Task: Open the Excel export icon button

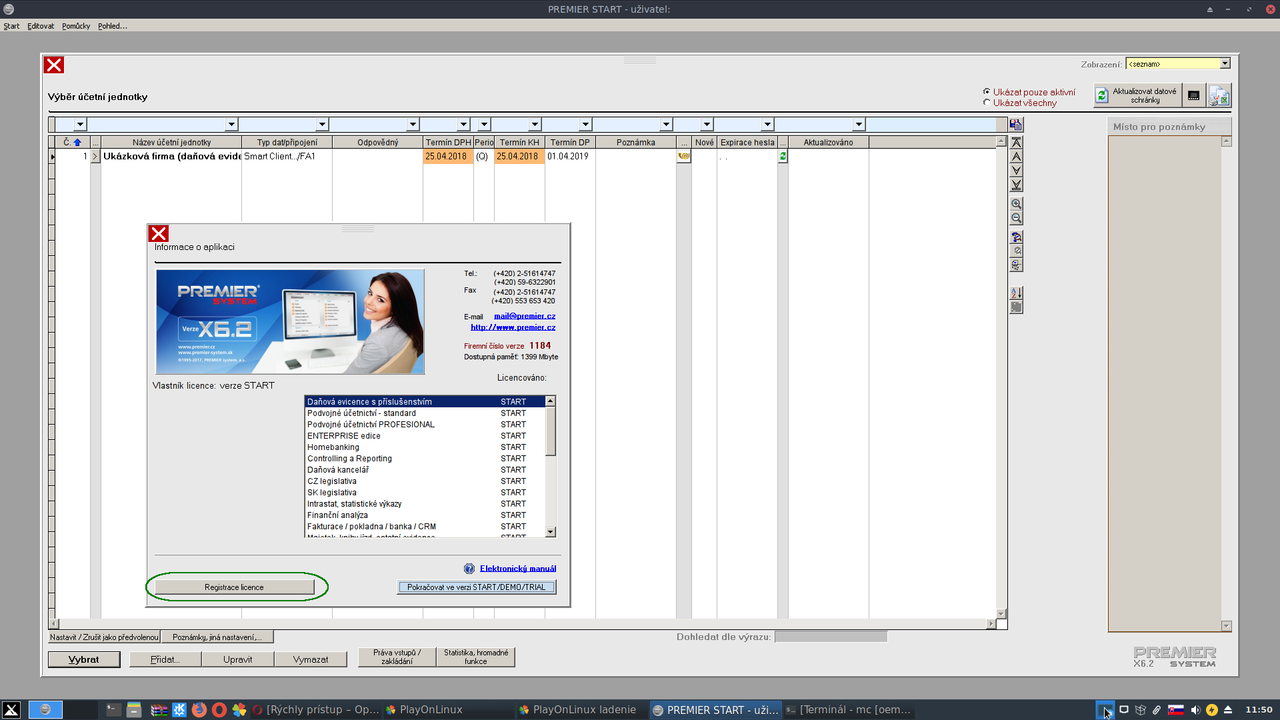Action: (1219, 95)
